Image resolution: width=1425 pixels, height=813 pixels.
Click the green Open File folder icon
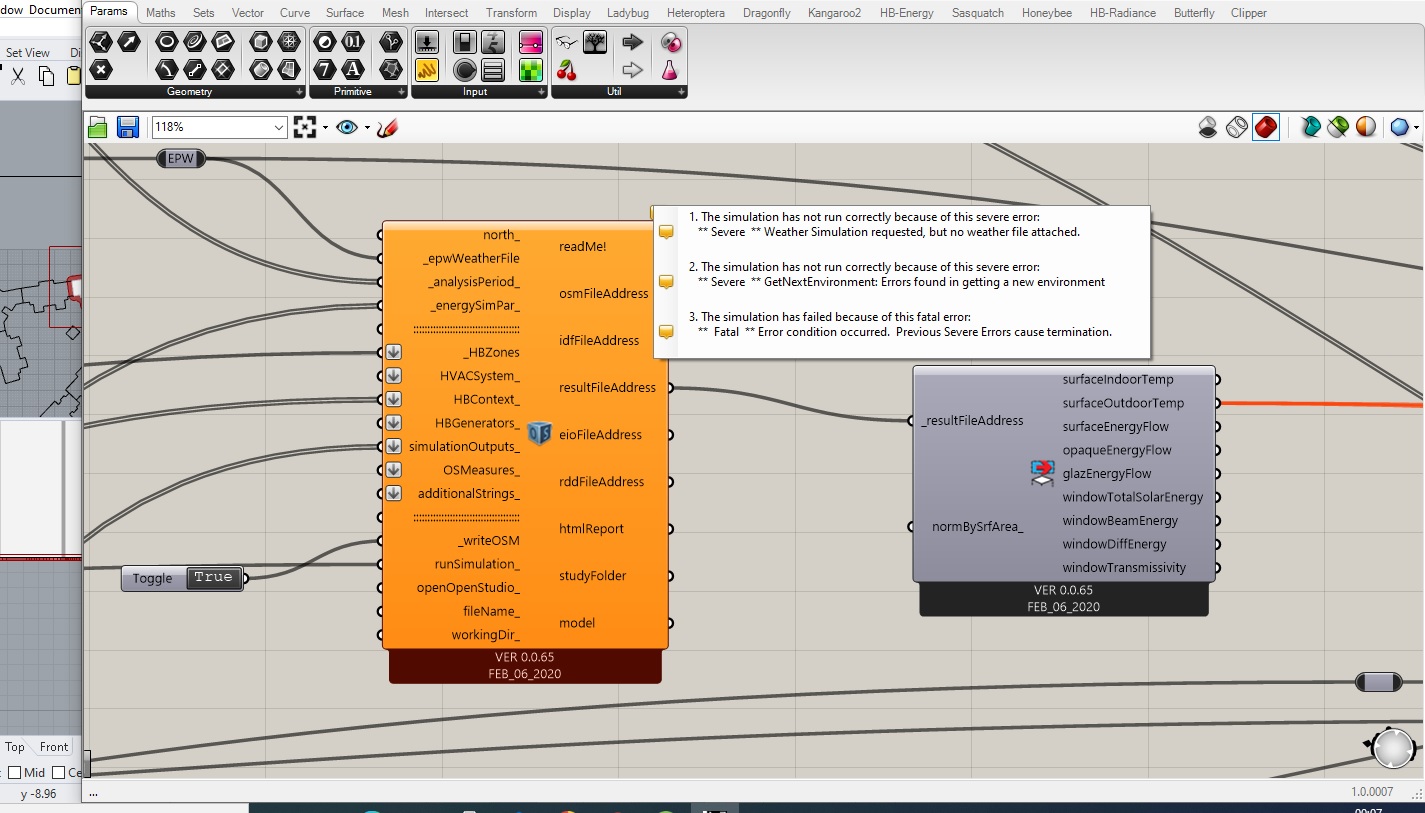point(97,127)
